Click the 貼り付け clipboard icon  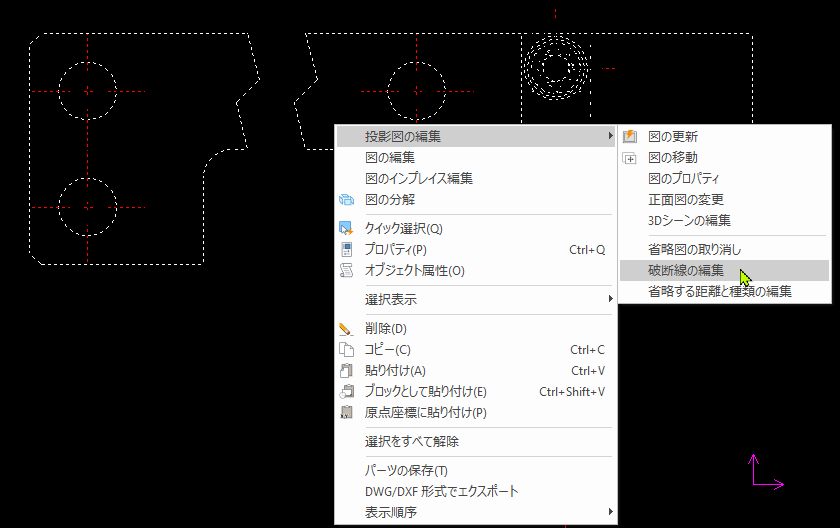[347, 371]
